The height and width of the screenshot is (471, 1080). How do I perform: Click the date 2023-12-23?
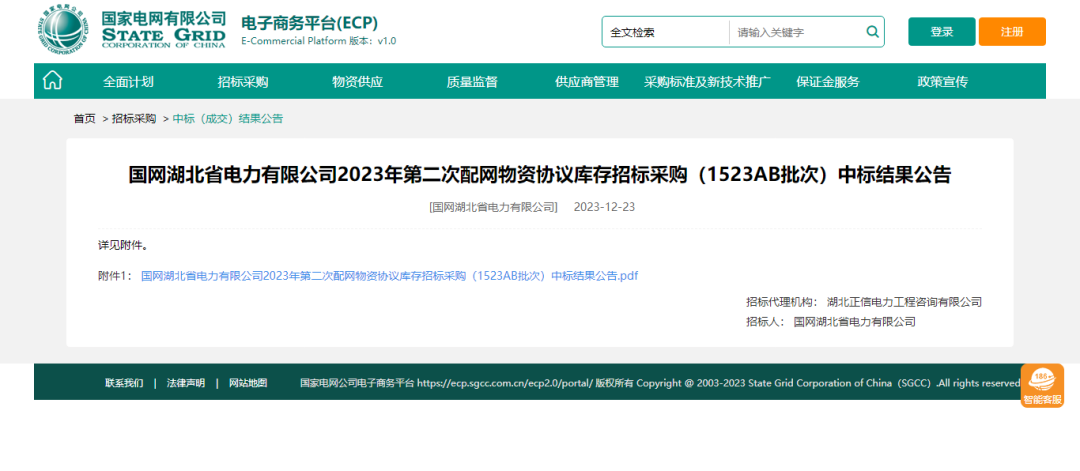point(604,207)
